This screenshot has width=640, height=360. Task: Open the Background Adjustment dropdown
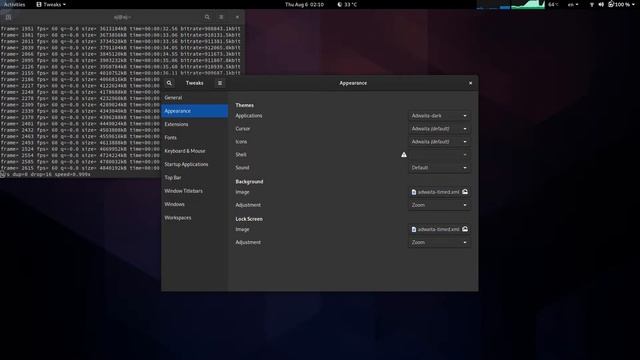[439, 205]
